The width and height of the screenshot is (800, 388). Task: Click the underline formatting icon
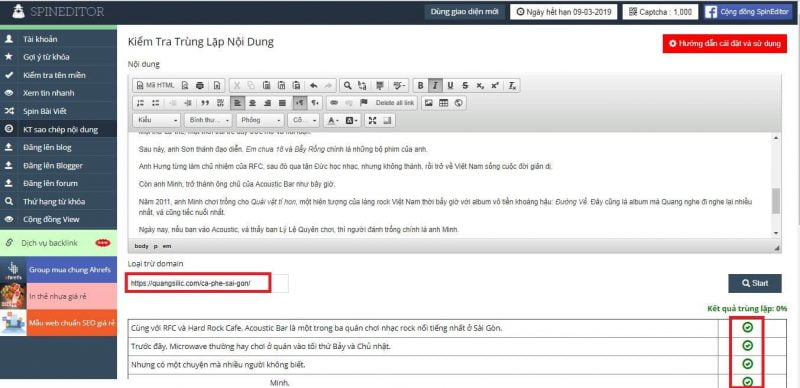[x=450, y=85]
